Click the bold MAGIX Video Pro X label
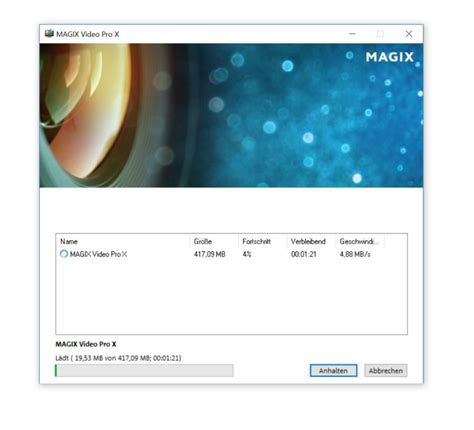Image resolution: width=474 pixels, height=430 pixels. pos(86,344)
